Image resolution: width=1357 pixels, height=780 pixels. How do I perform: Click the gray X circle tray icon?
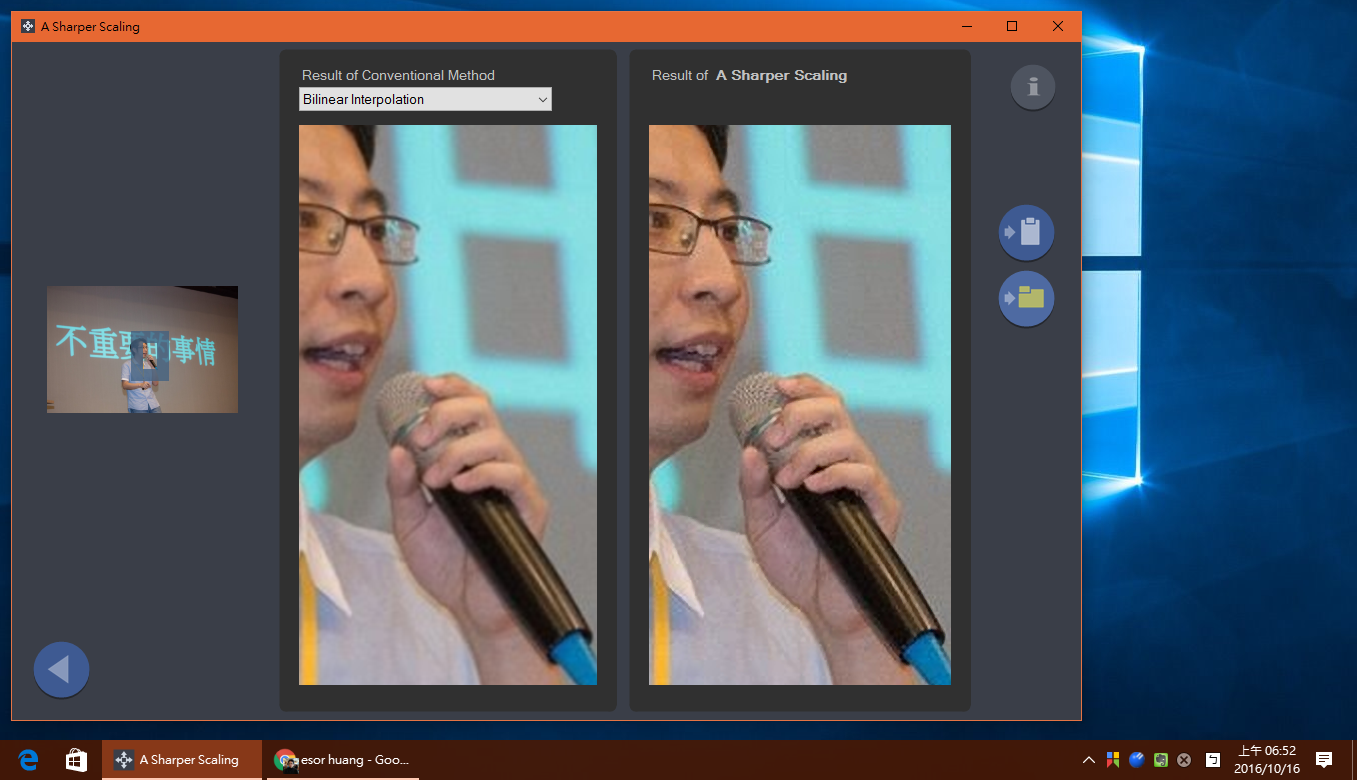[1184, 760]
